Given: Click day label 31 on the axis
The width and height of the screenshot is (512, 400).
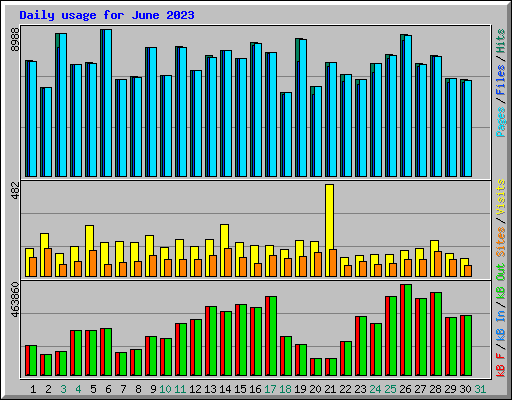Looking at the screenshot, I should [x=480, y=389].
